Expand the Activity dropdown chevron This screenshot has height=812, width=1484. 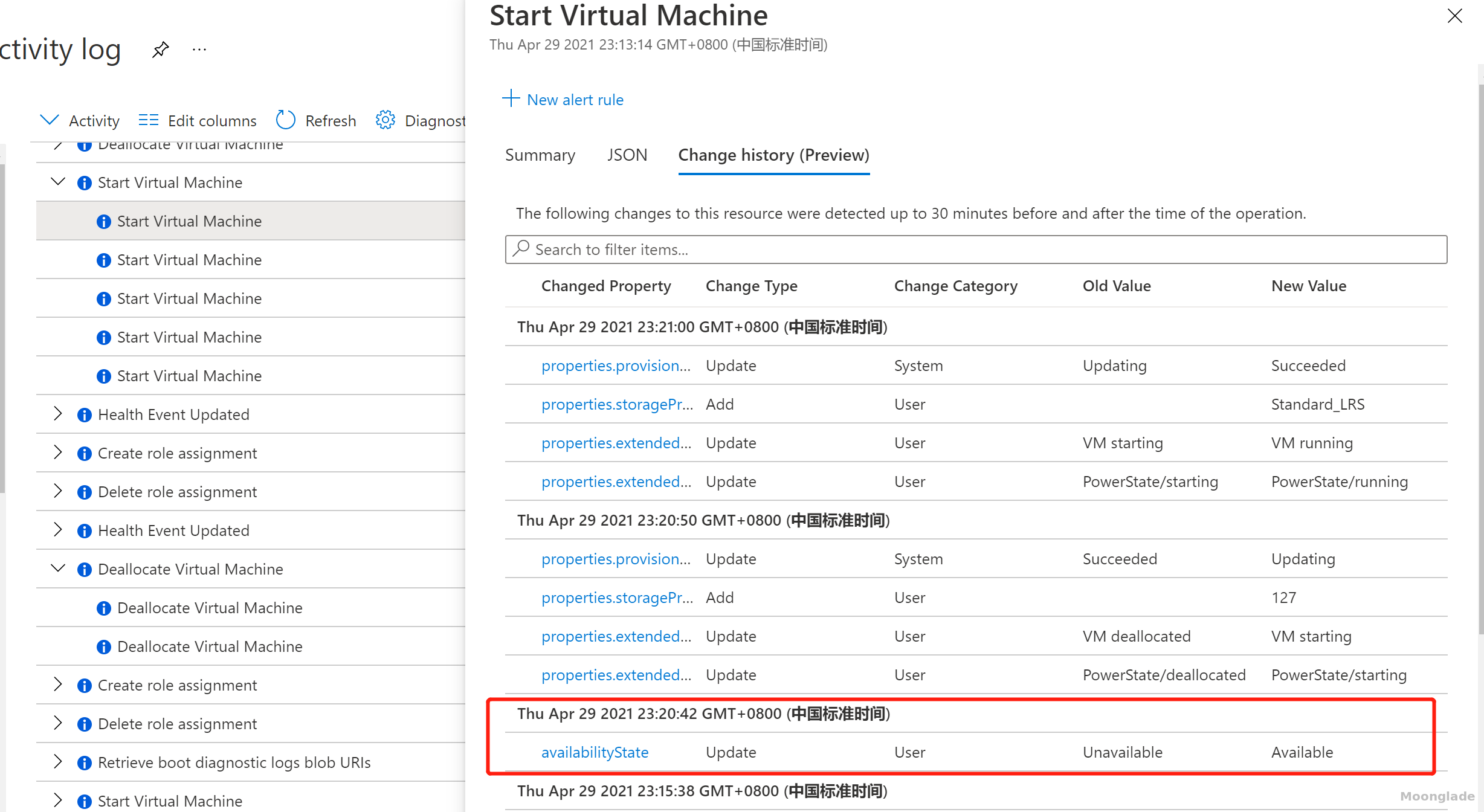[x=50, y=120]
